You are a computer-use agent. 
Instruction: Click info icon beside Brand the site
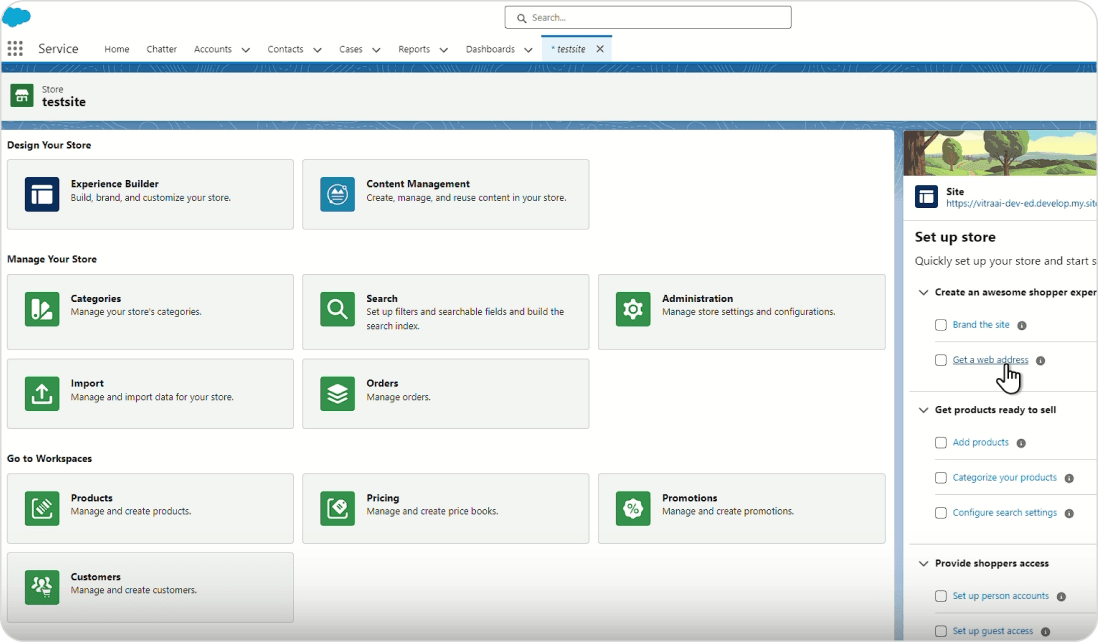click(1022, 326)
